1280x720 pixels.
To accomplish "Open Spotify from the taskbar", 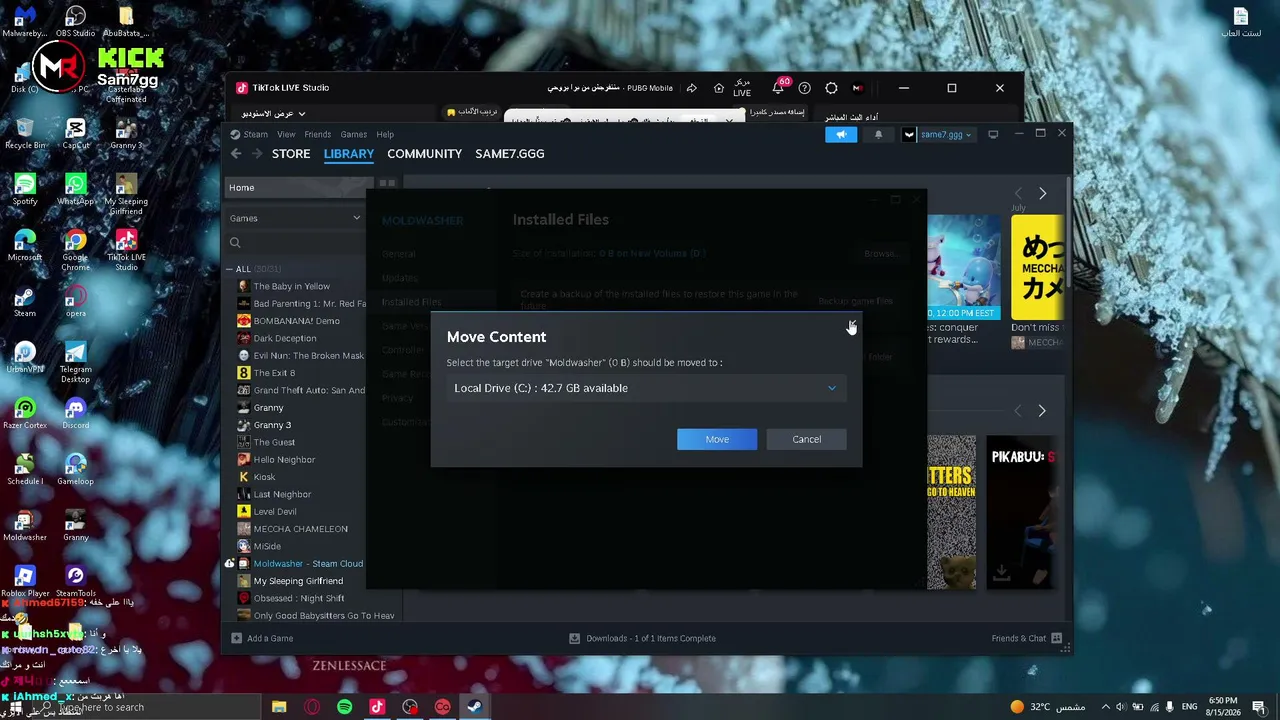I will tap(345, 707).
